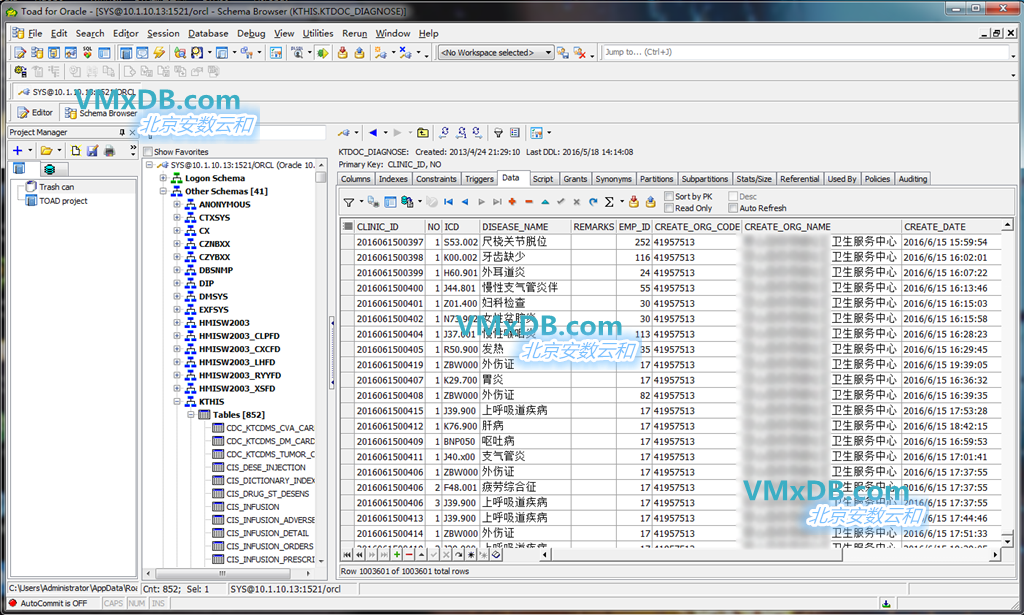This screenshot has height=615, width=1024.
Task: Select Trash can in Project Manager
Action: [56, 187]
